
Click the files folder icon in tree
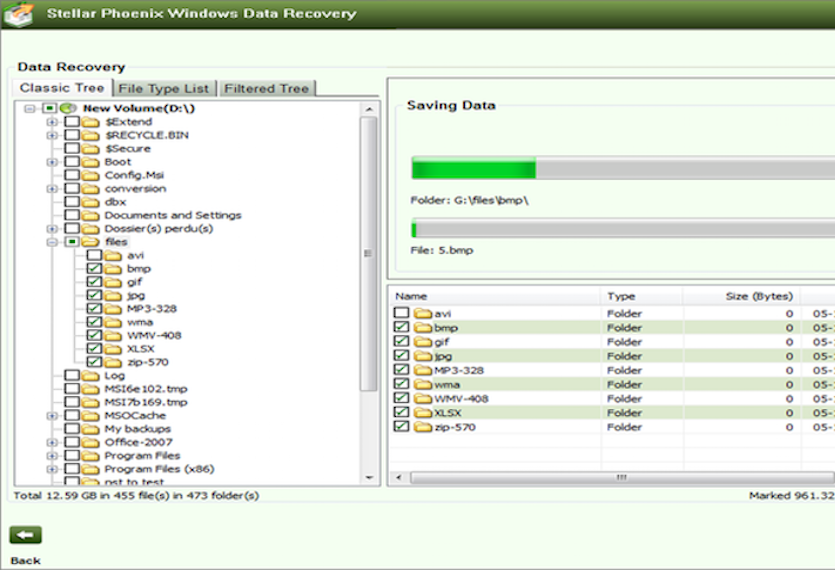[x=91, y=242]
